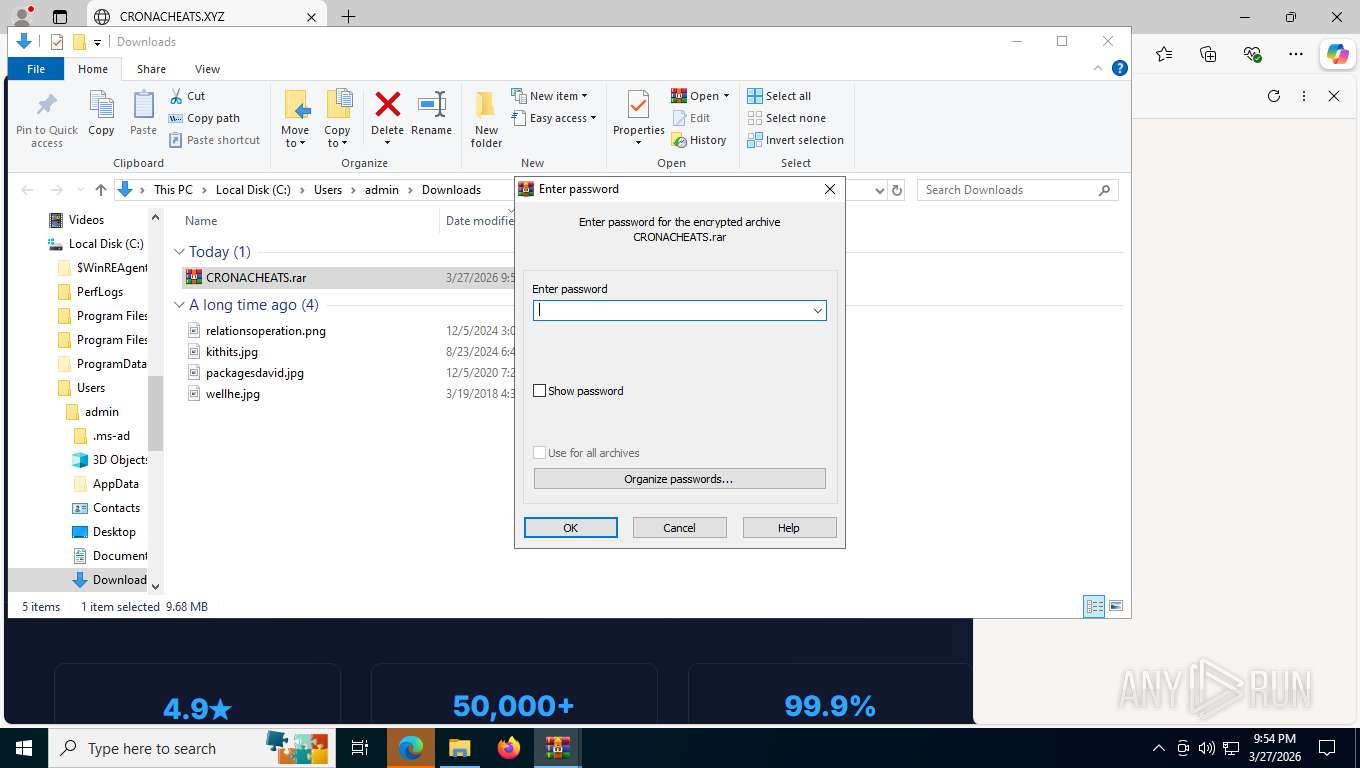
Task: Open the password history dropdown arrow
Action: click(x=818, y=310)
